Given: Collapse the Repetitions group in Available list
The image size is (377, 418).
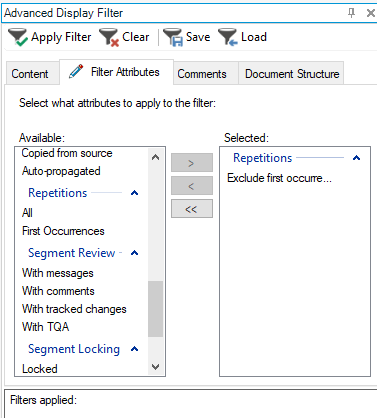Looking at the screenshot, I should (134, 193).
